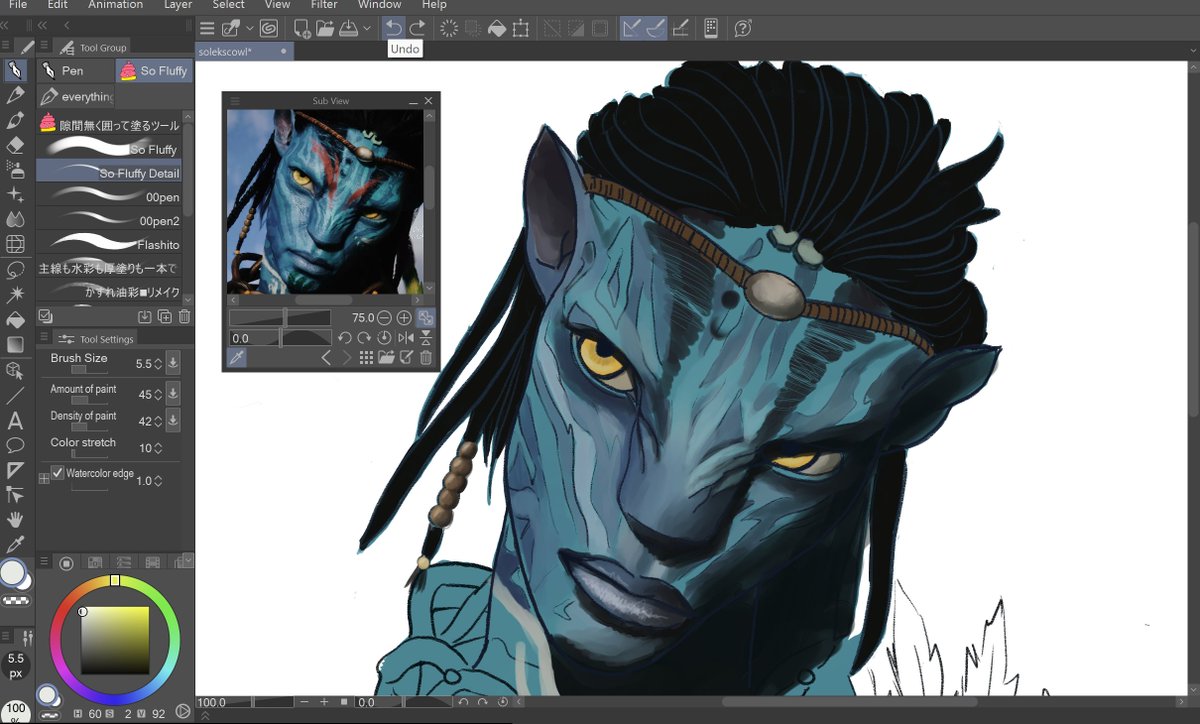Open the smartphone connection icon
The width and height of the screenshot is (1200, 724).
(x=711, y=28)
